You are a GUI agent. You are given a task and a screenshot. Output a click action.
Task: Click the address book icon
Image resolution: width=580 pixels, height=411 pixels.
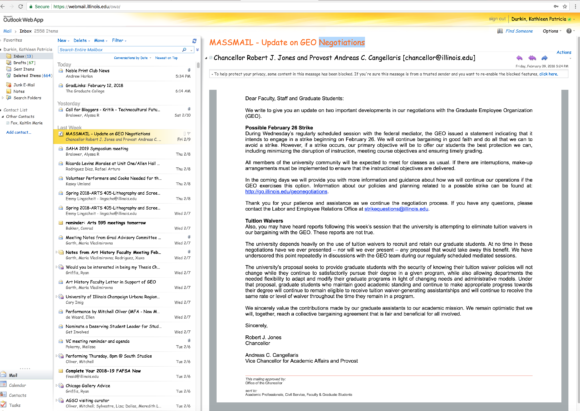point(500,31)
